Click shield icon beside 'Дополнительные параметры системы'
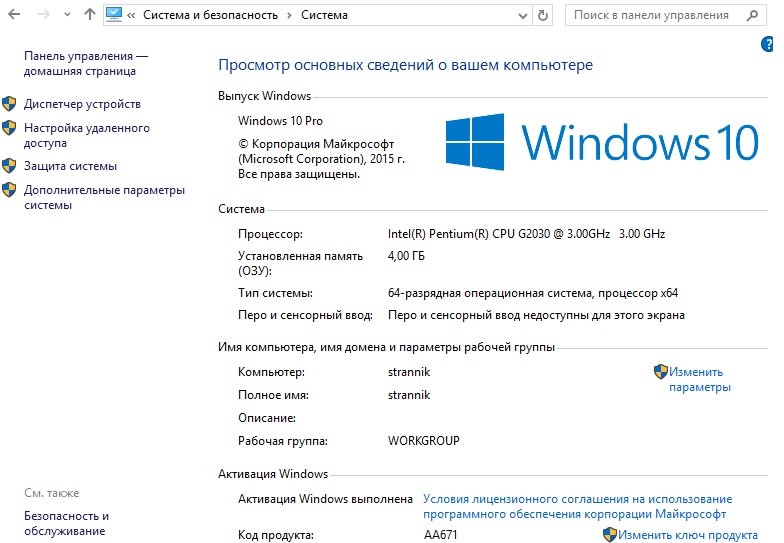The image size is (784, 543). click(9, 190)
